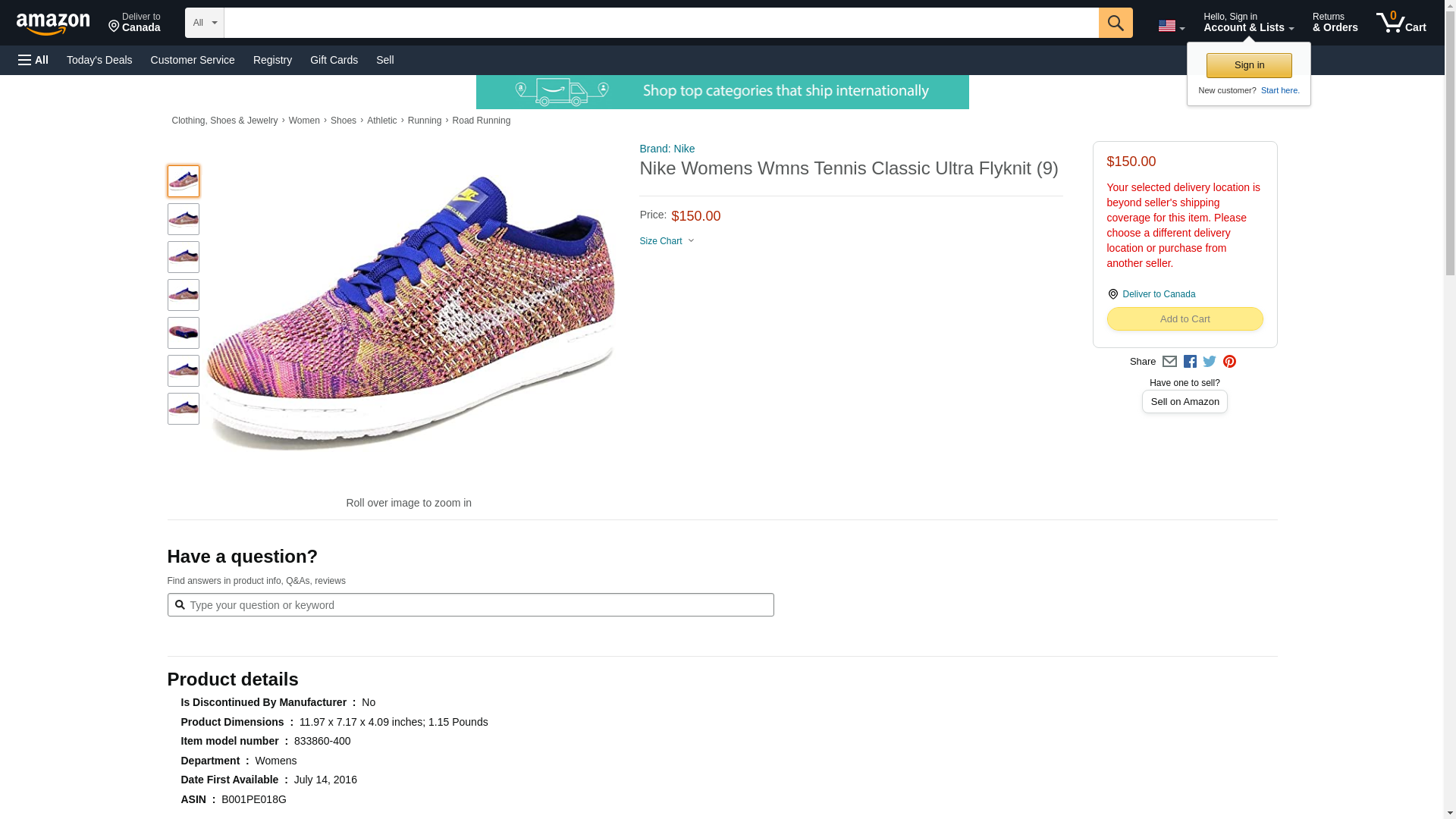Click the Sign in button
The image size is (1456, 819).
(1249, 65)
